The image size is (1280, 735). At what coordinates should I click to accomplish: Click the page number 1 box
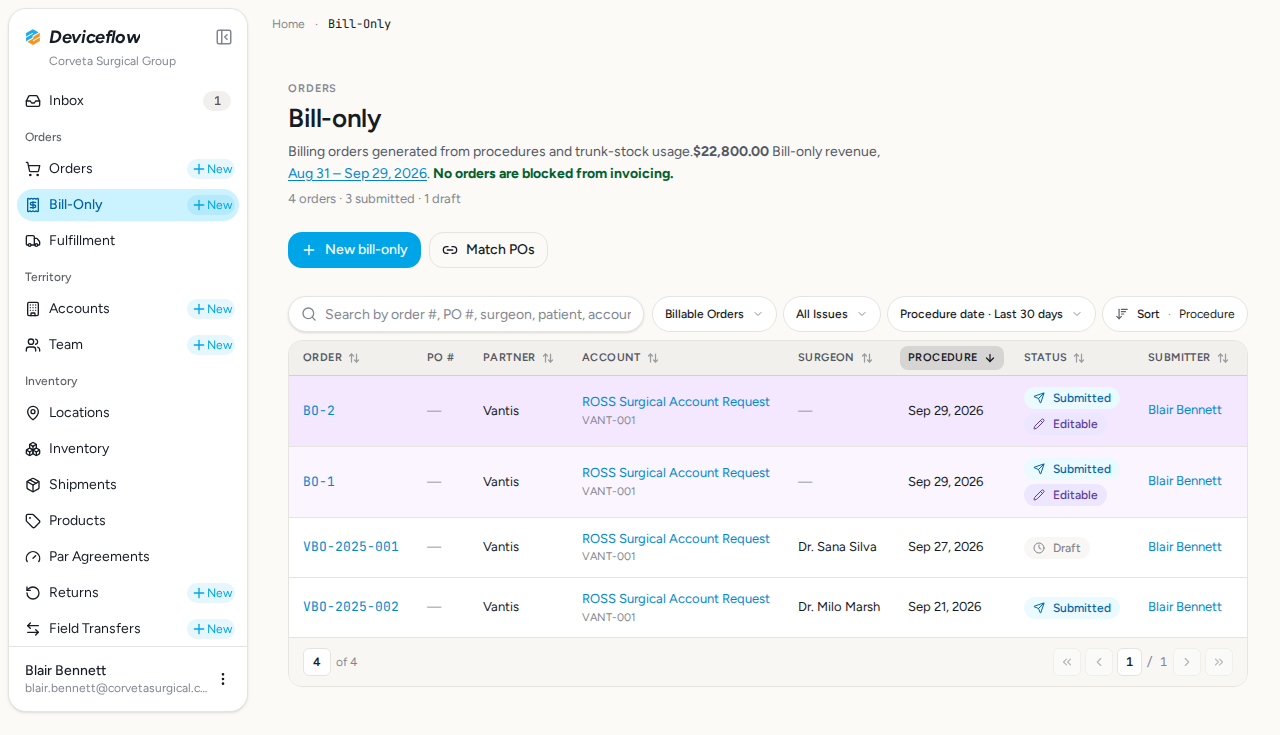pyautogui.click(x=1129, y=662)
